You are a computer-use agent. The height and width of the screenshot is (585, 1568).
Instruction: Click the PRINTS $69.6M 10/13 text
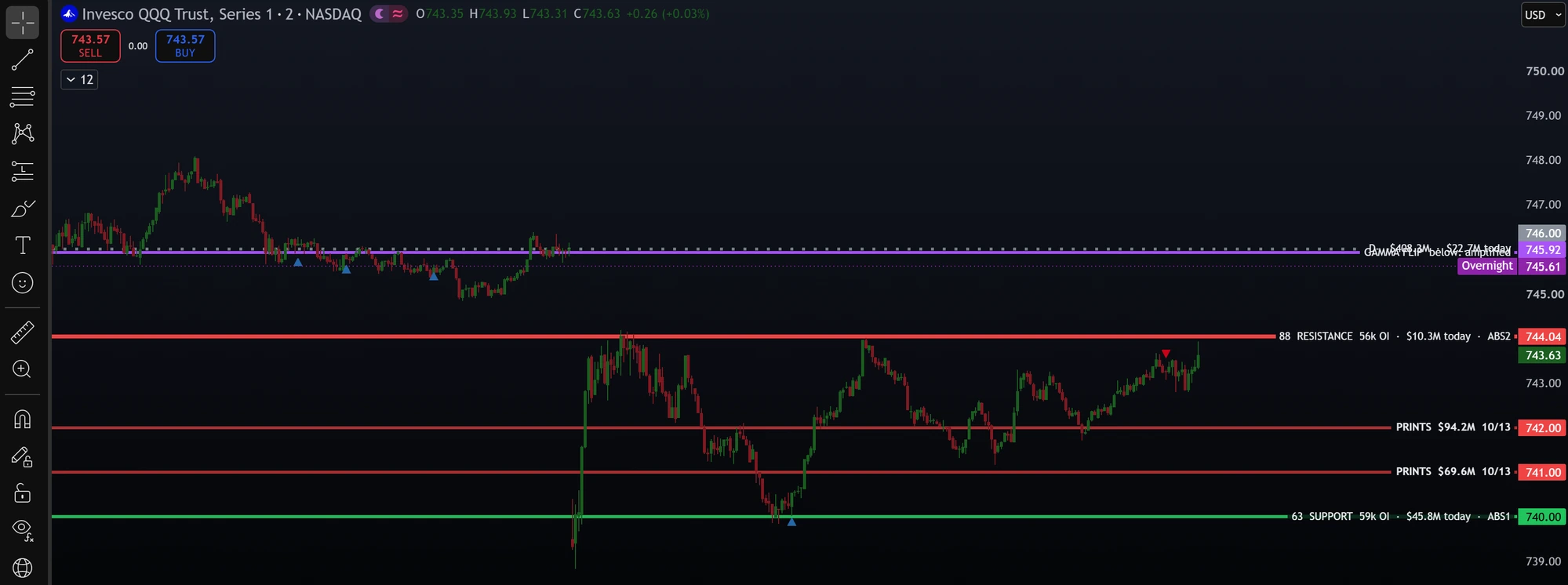[1453, 471]
